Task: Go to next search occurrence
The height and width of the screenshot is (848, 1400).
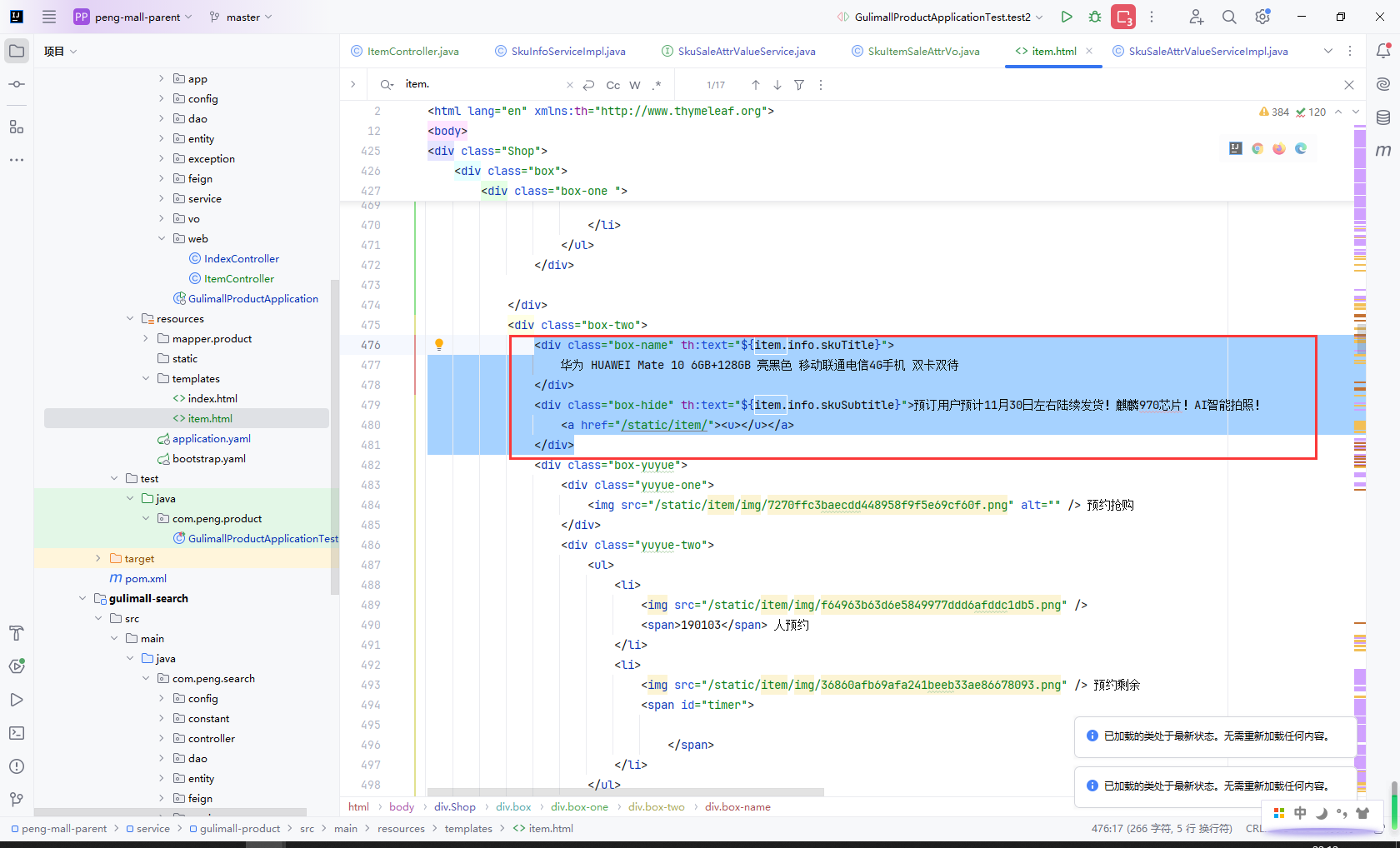Action: click(777, 85)
